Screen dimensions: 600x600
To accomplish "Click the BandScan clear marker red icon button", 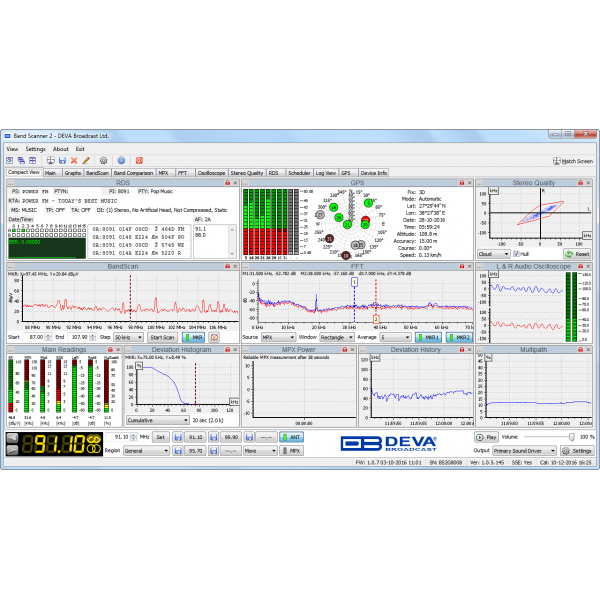I will (214, 338).
